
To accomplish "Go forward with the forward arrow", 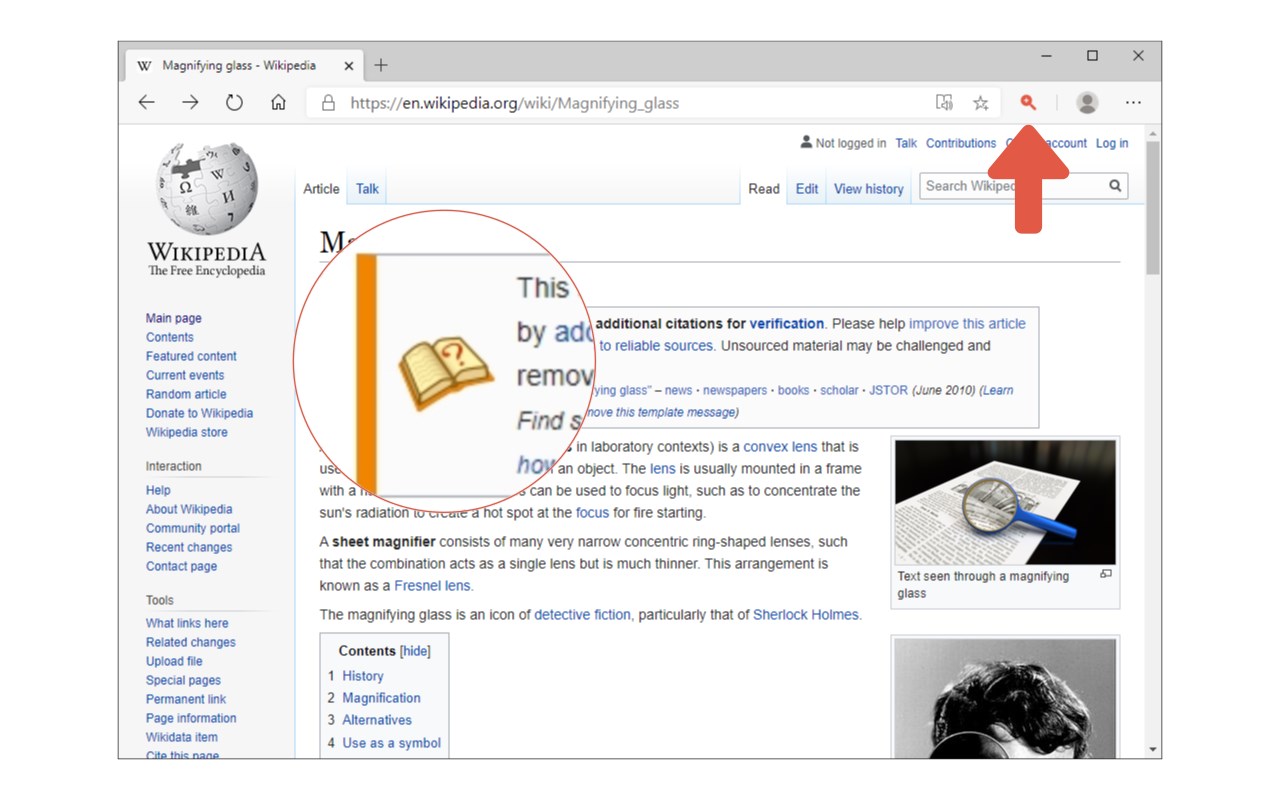I will pos(190,103).
